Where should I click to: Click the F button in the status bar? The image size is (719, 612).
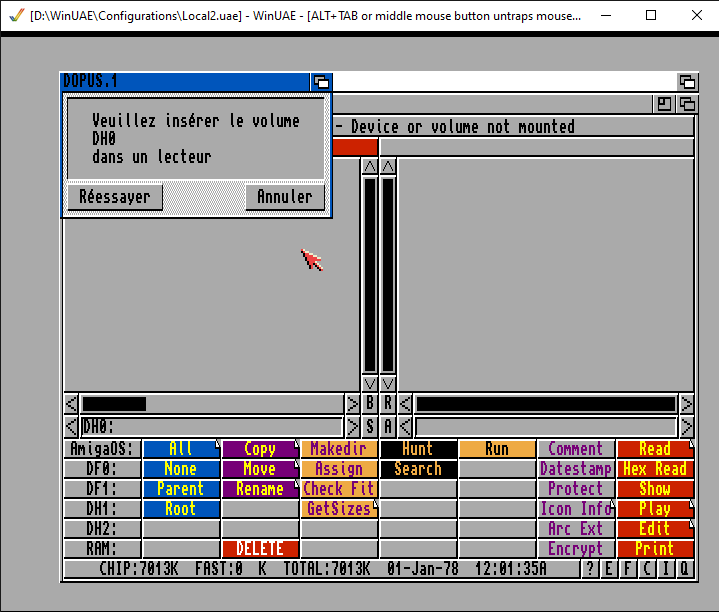coord(628,569)
